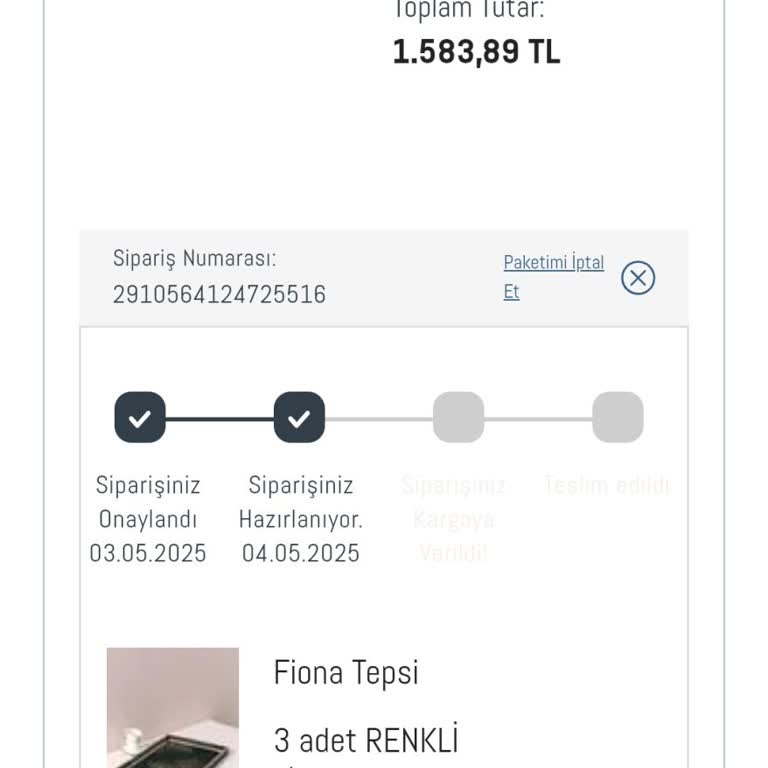Click the faded 'Kargoya Verildi!' status label

click(x=453, y=520)
